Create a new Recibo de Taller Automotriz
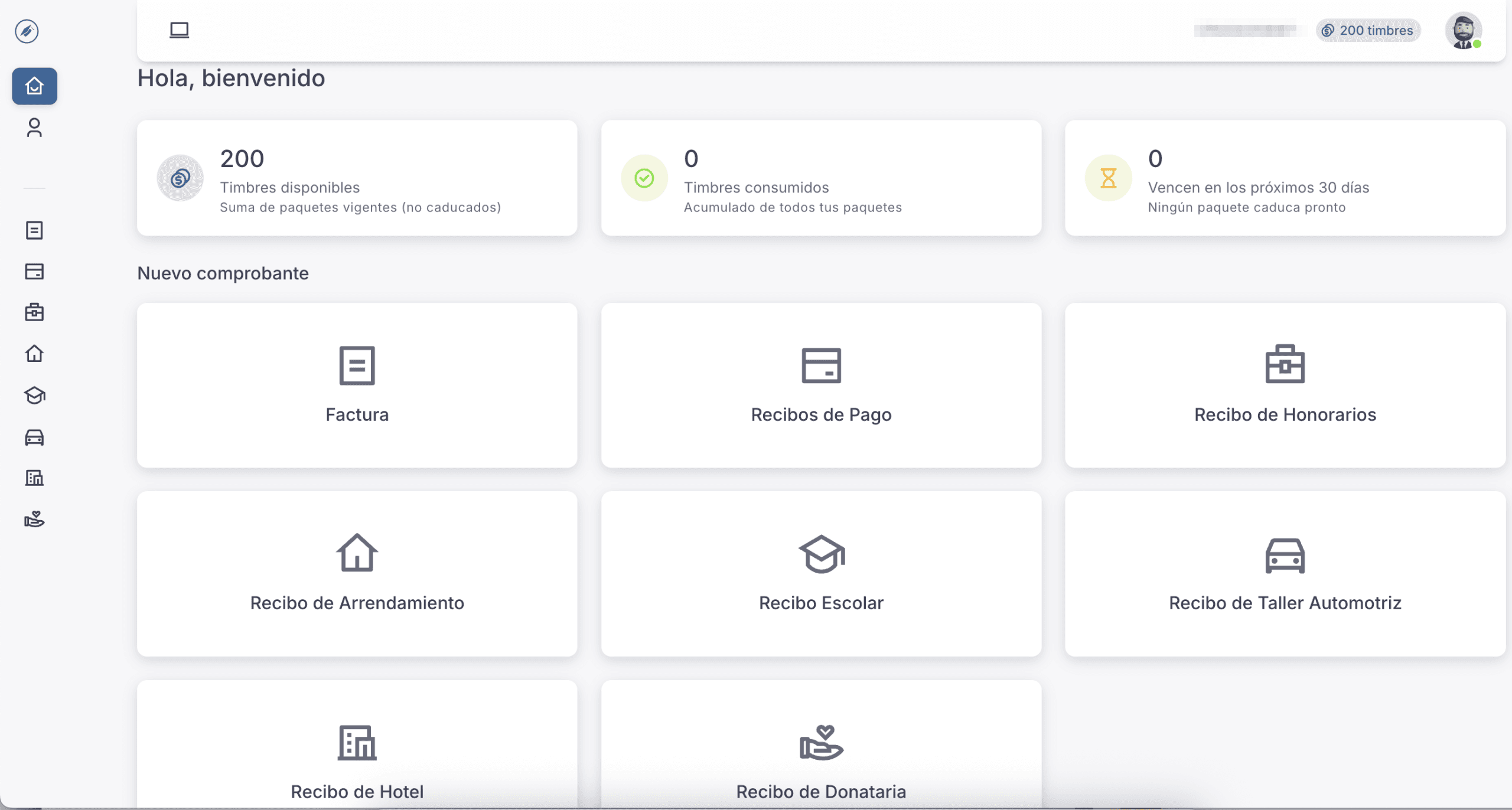Viewport: 1512px width, 810px height. click(x=1285, y=574)
